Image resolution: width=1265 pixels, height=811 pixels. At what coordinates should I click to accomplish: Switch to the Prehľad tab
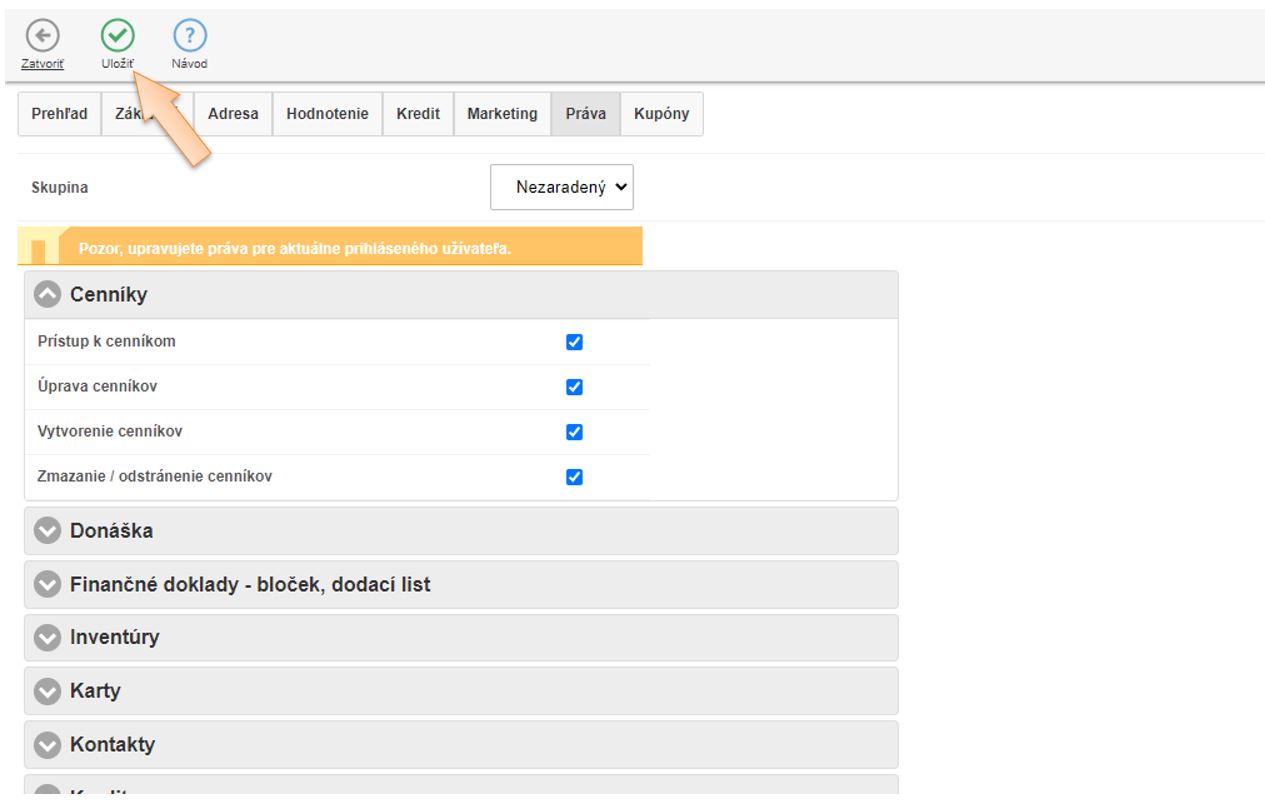tap(60, 114)
